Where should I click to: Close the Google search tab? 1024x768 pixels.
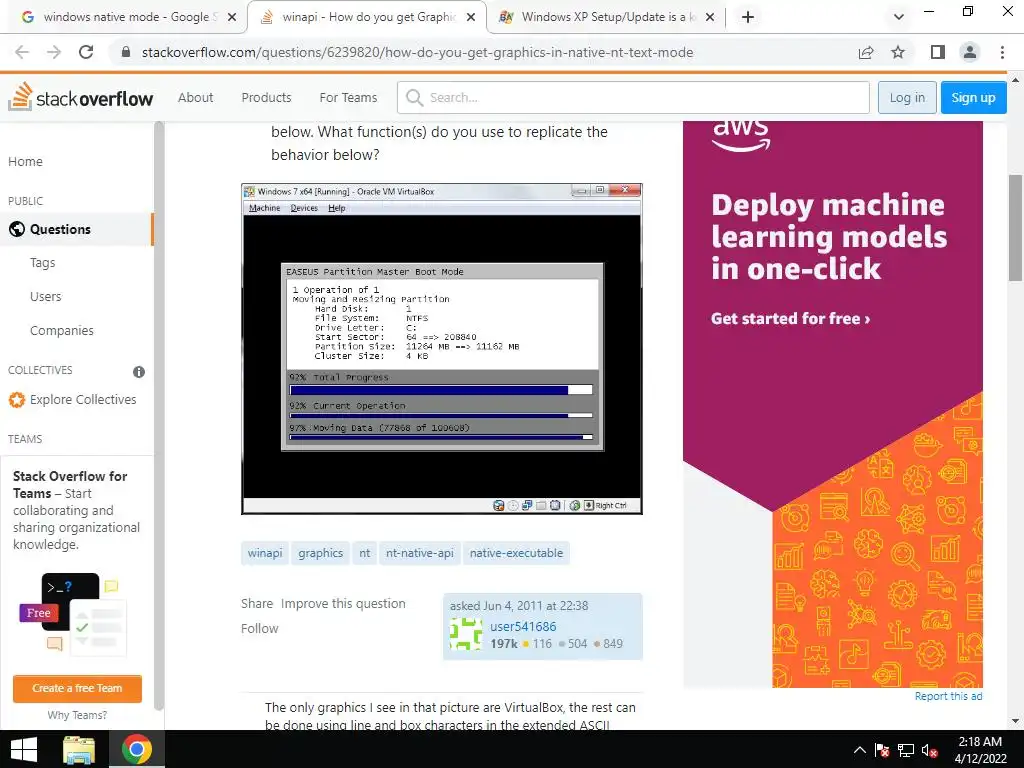tap(231, 17)
